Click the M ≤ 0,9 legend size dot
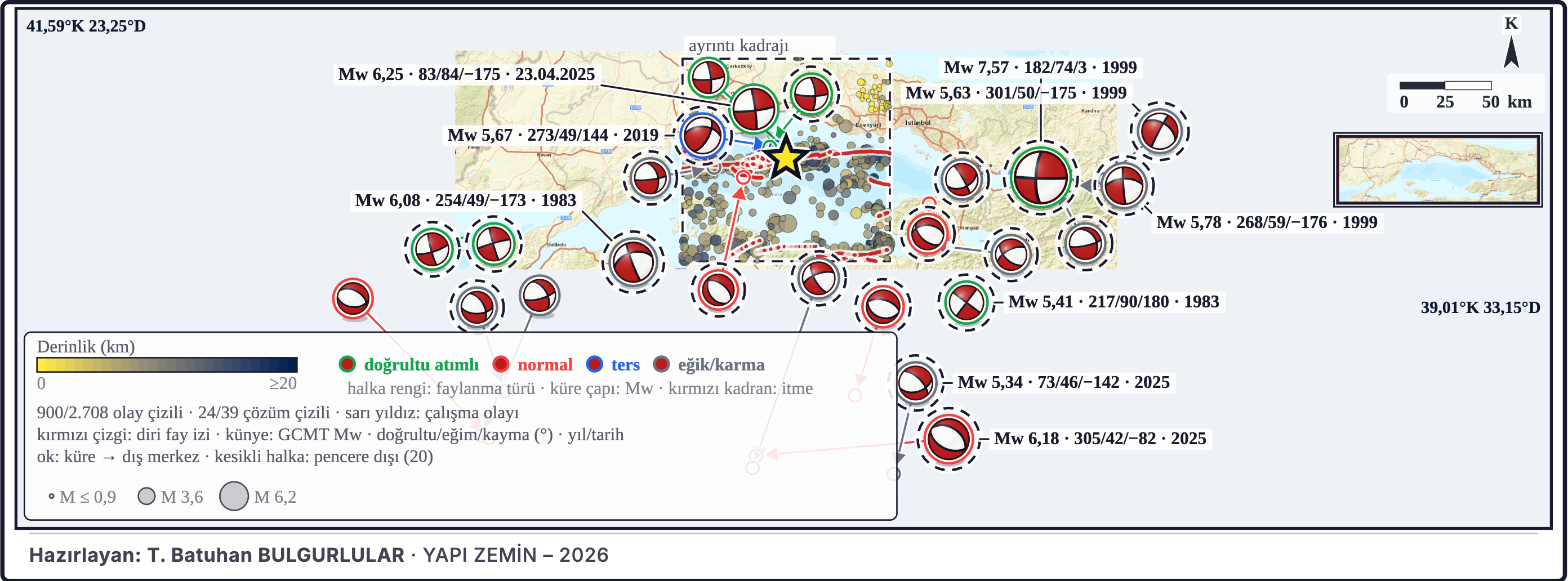The height and width of the screenshot is (581, 1568). (x=52, y=497)
